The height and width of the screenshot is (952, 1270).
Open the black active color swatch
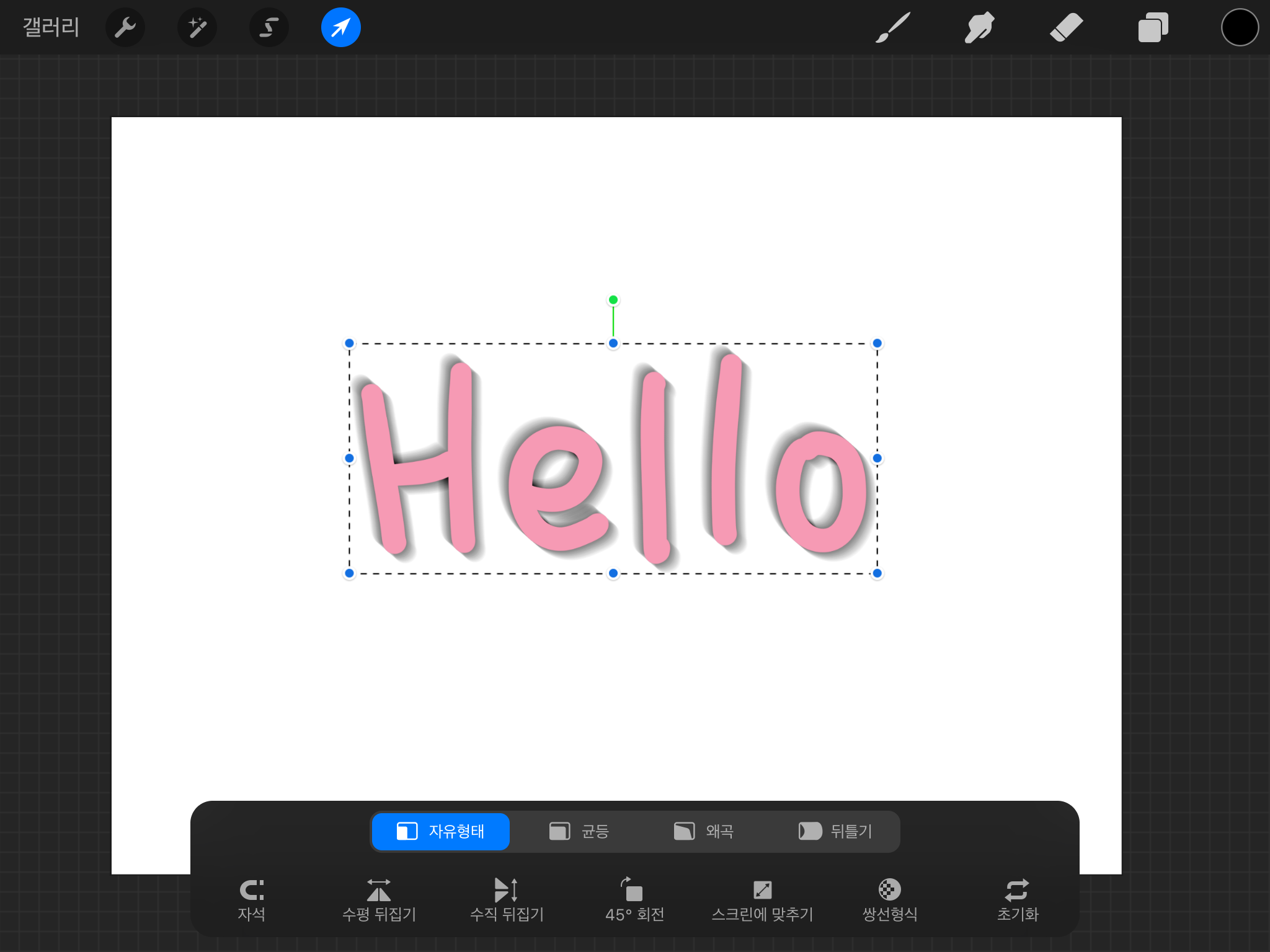[x=1240, y=27]
